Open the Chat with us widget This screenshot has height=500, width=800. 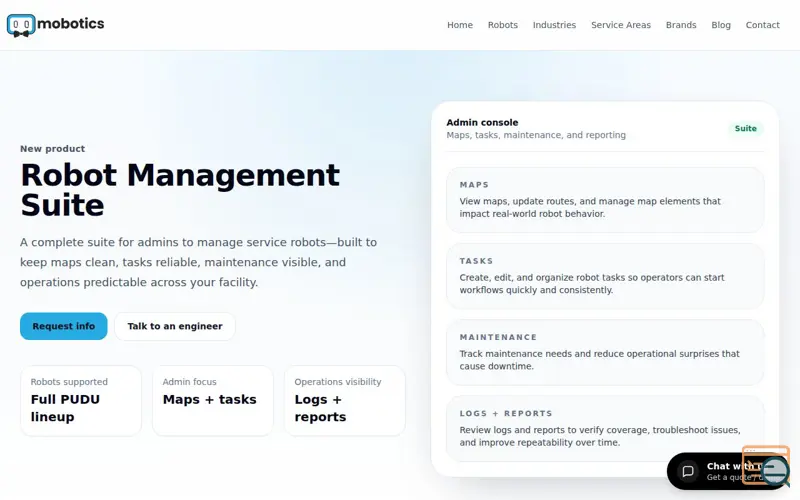coord(727,471)
